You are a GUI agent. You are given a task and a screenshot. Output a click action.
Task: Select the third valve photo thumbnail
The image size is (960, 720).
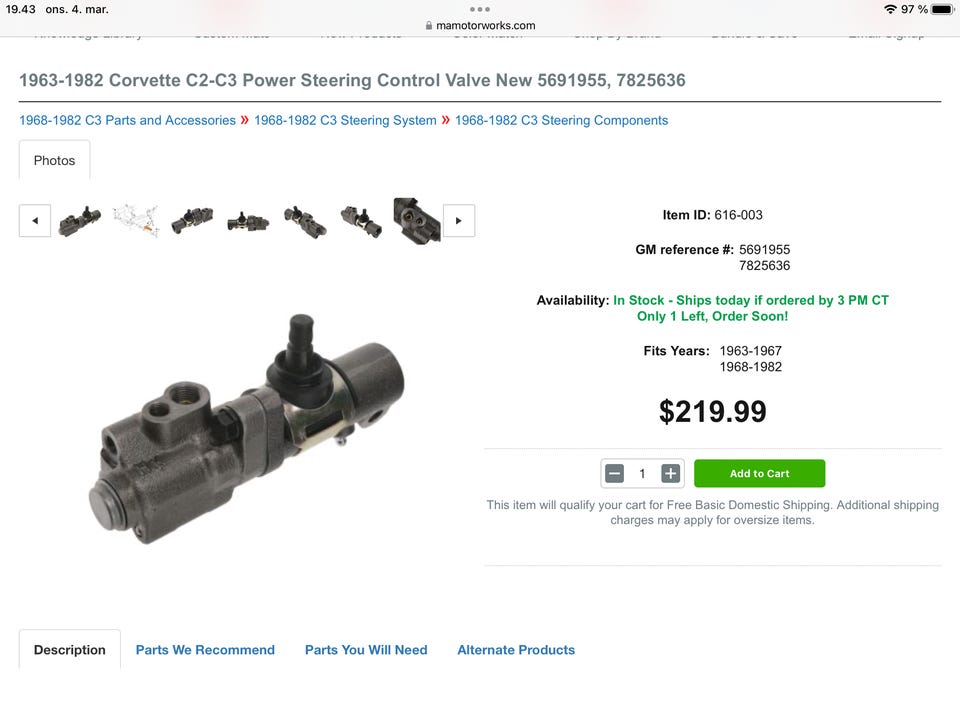[x=192, y=220]
